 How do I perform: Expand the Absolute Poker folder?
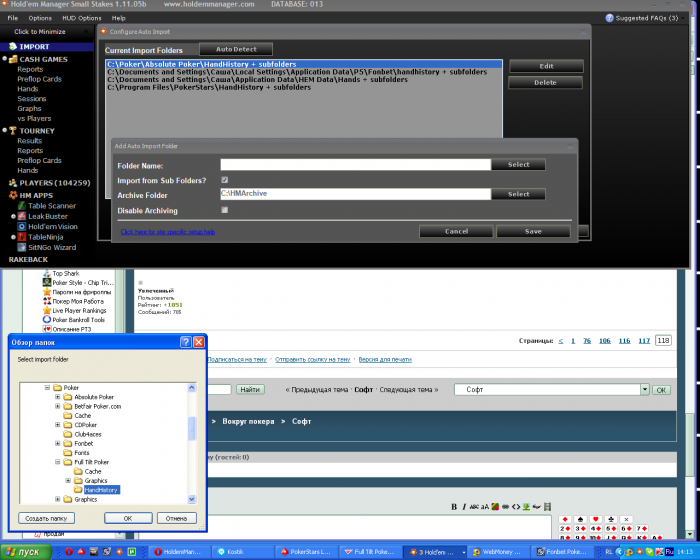pyautogui.click(x=57, y=397)
